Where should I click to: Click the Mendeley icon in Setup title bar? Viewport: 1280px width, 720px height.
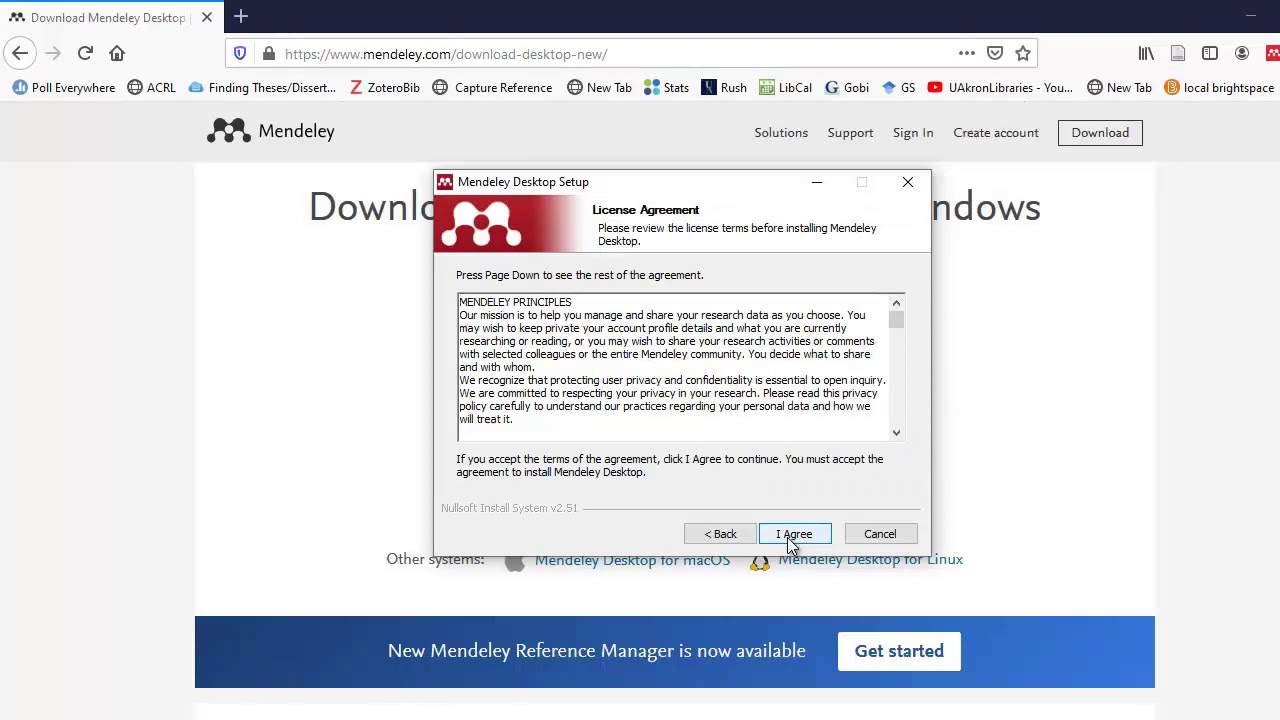click(x=445, y=182)
